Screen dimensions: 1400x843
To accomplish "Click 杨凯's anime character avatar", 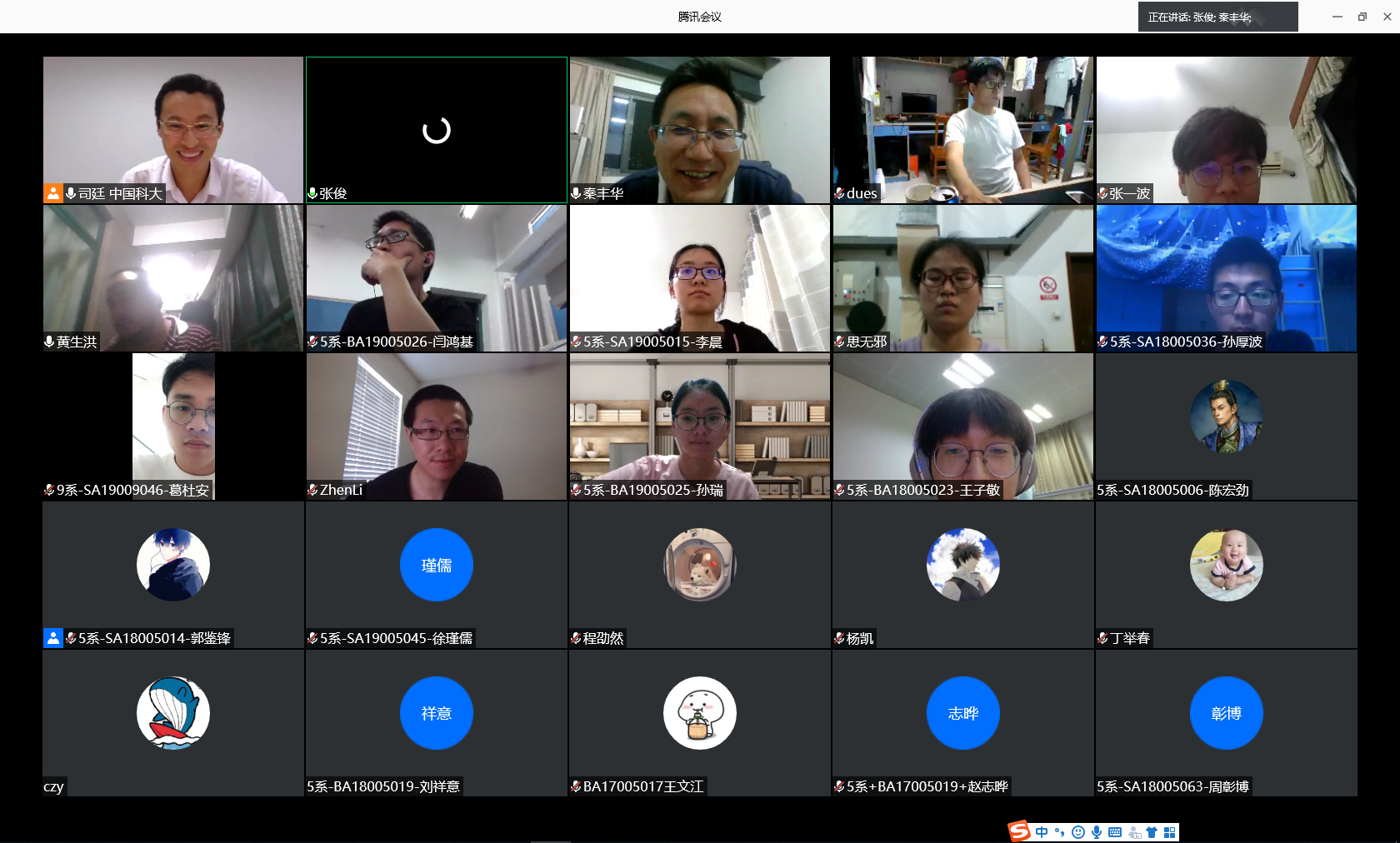I will pyautogui.click(x=963, y=565).
